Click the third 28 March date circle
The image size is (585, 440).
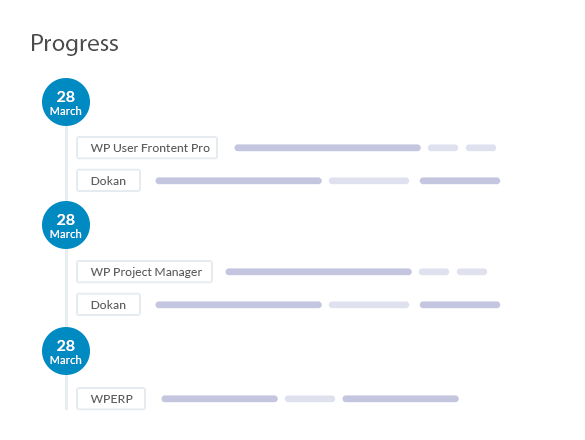tap(66, 351)
